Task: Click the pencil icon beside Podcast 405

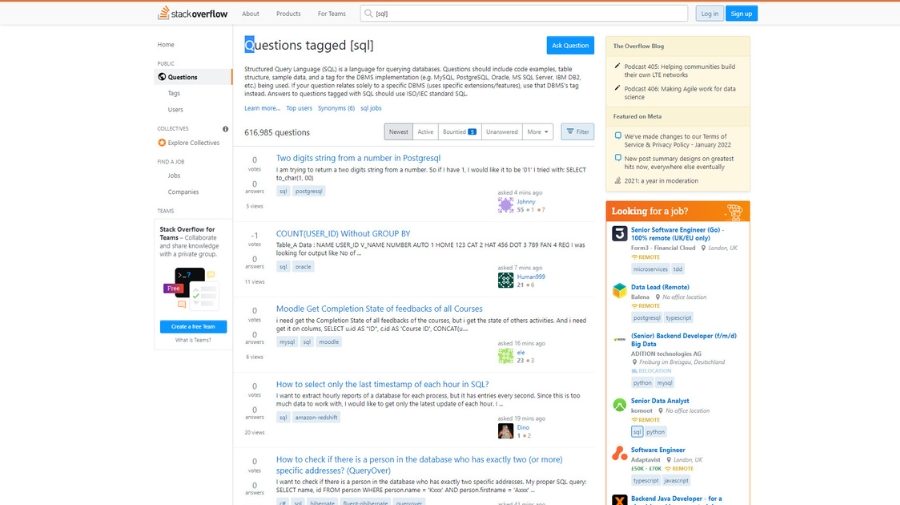Action: (x=618, y=66)
